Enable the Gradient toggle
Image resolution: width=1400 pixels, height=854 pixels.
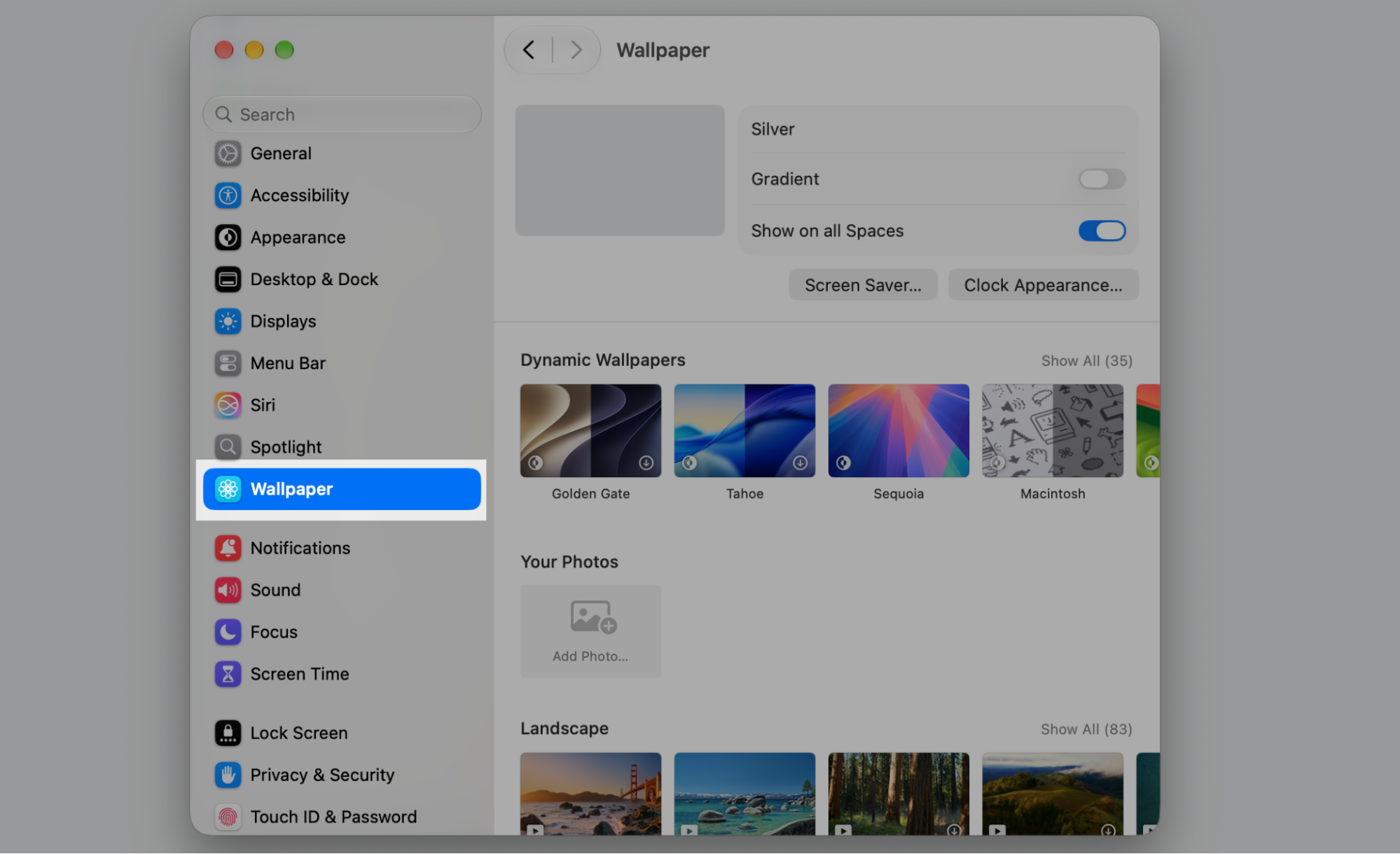coord(1102,179)
